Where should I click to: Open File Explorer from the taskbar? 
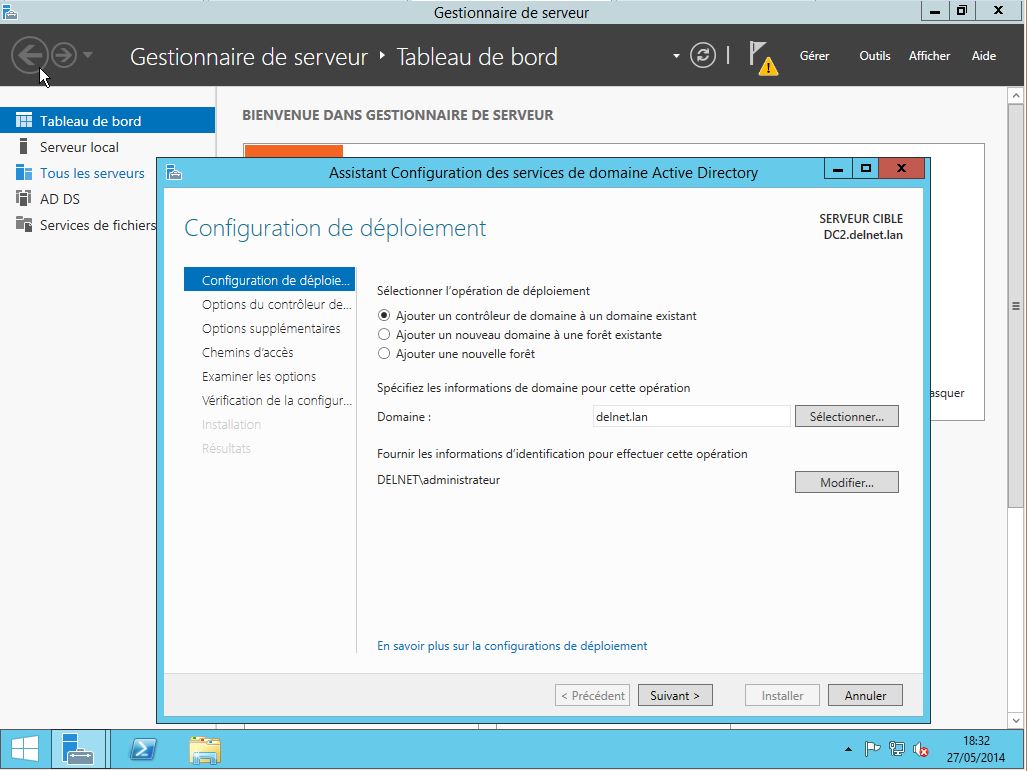pos(205,749)
